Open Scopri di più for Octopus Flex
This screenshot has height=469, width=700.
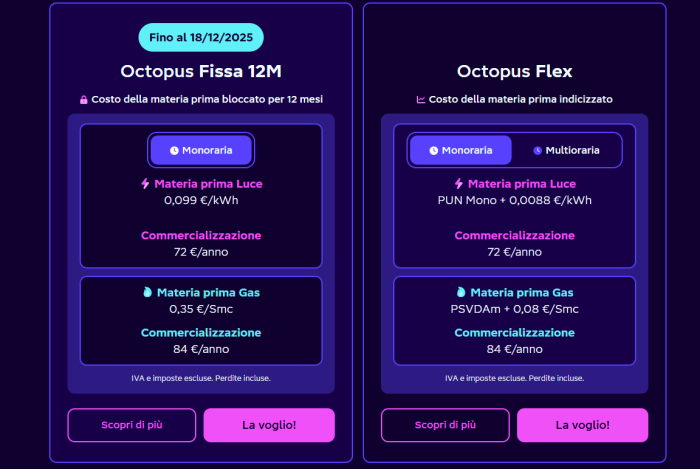click(445, 425)
